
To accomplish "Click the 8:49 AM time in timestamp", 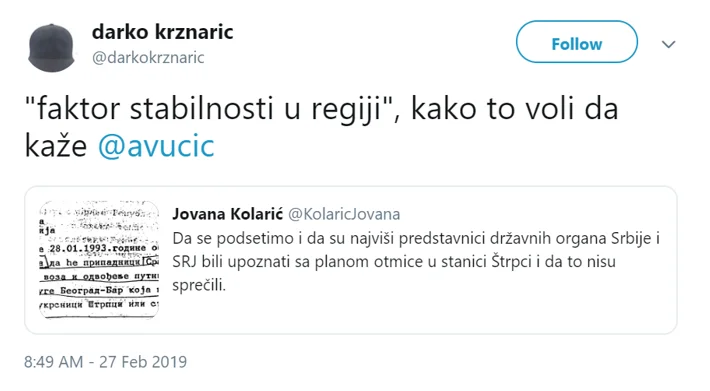I will (x=53, y=362).
